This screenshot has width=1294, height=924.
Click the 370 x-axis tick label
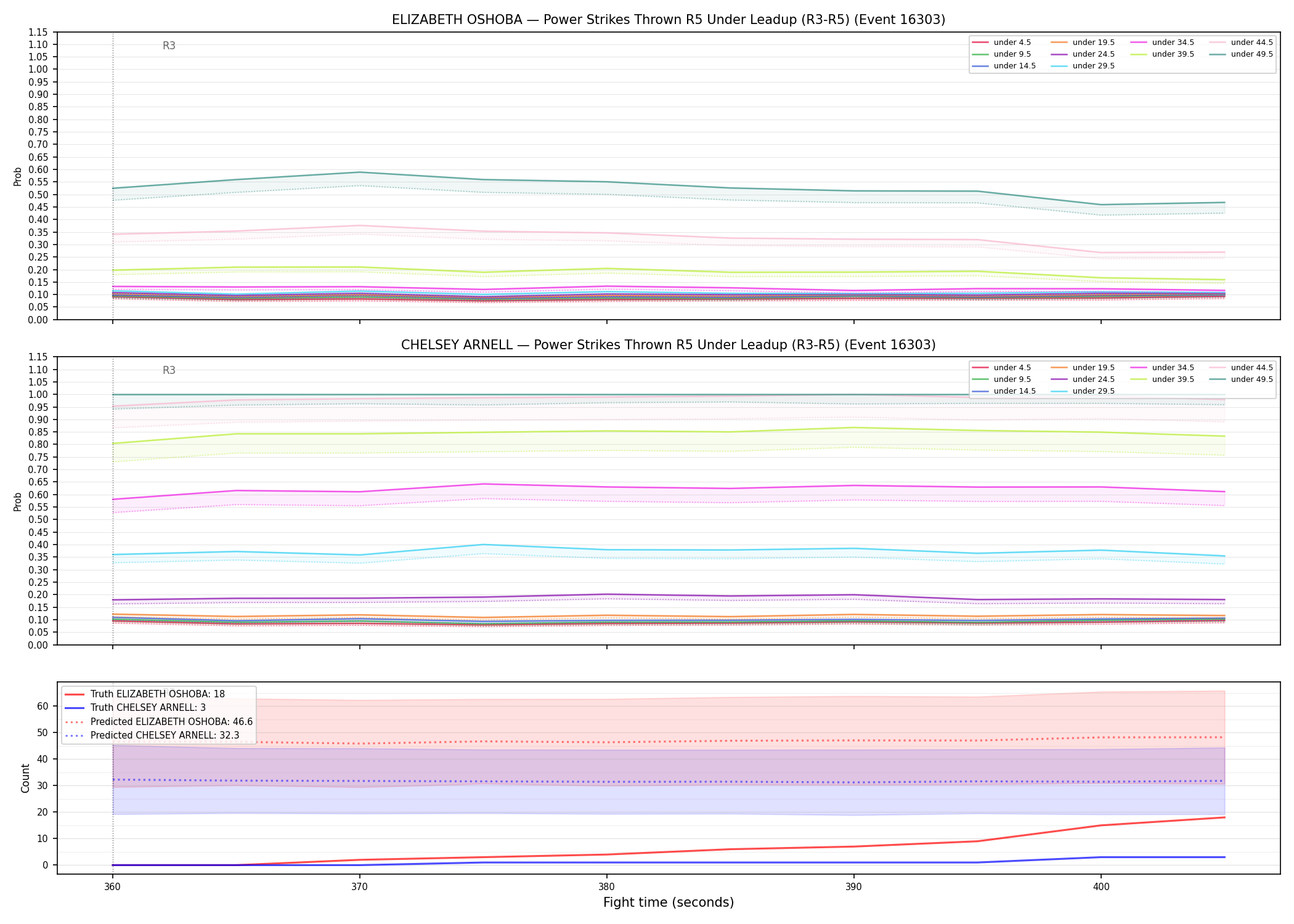coord(359,887)
